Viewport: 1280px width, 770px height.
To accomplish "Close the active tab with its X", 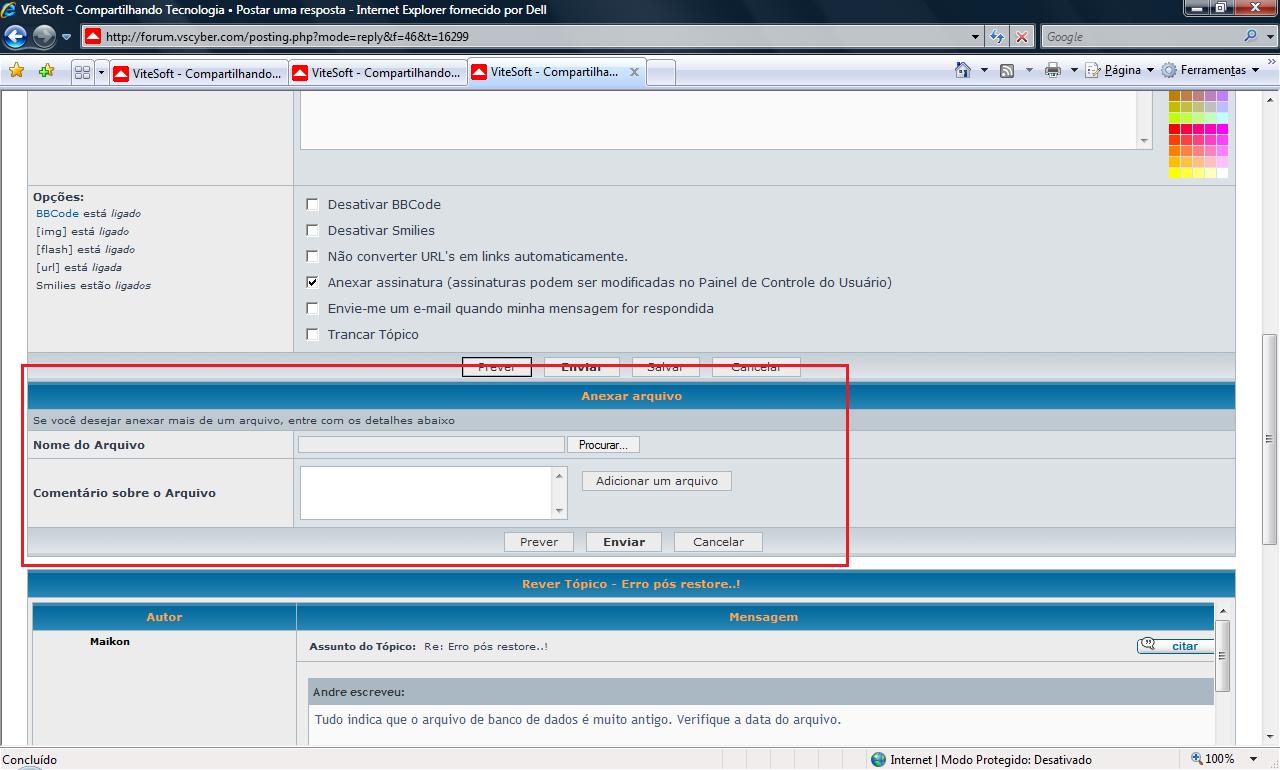I will click(x=634, y=72).
